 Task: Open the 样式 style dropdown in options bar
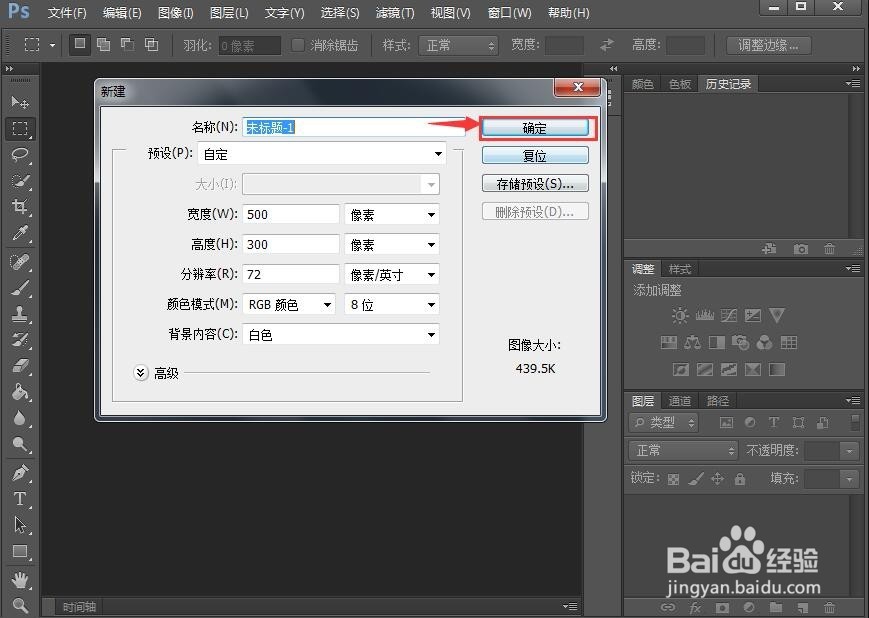tap(458, 45)
